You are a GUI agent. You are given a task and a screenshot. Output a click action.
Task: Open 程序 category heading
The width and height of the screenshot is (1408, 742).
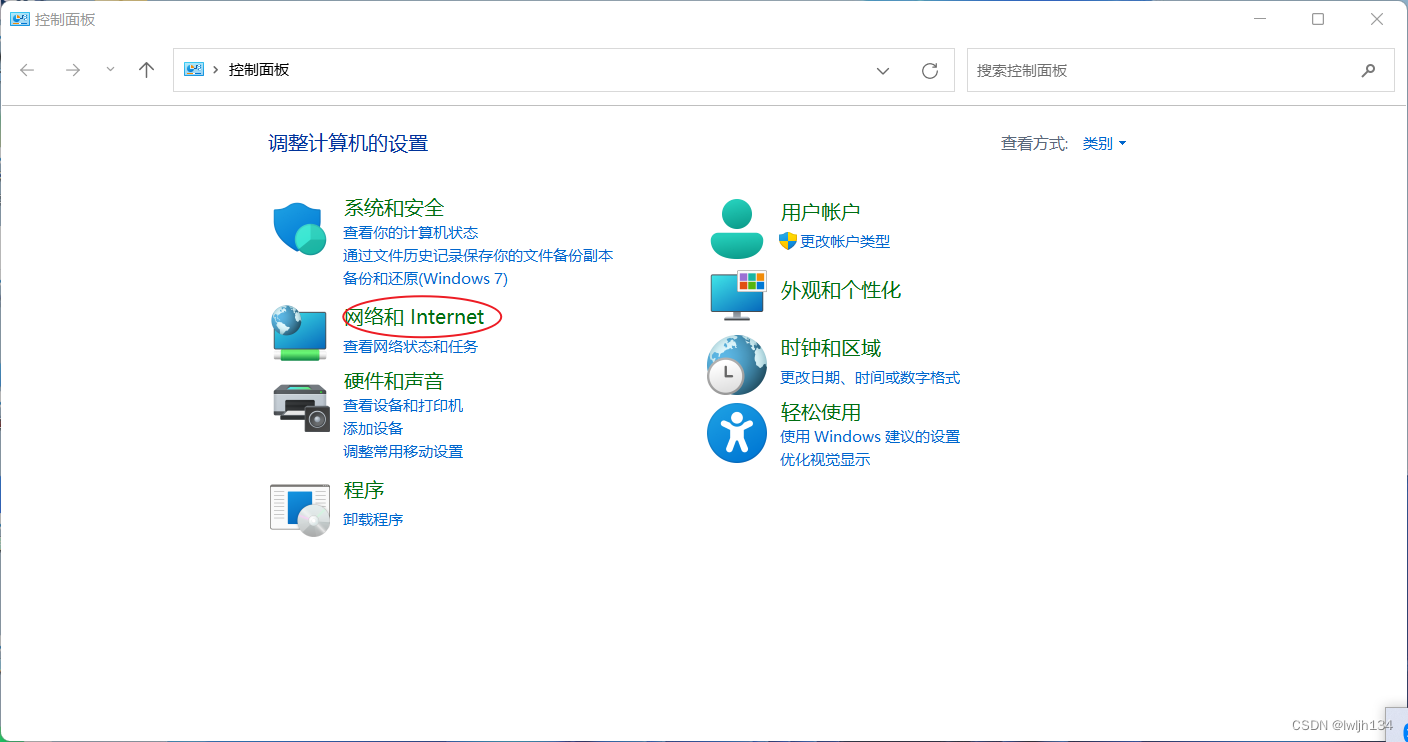(x=364, y=490)
